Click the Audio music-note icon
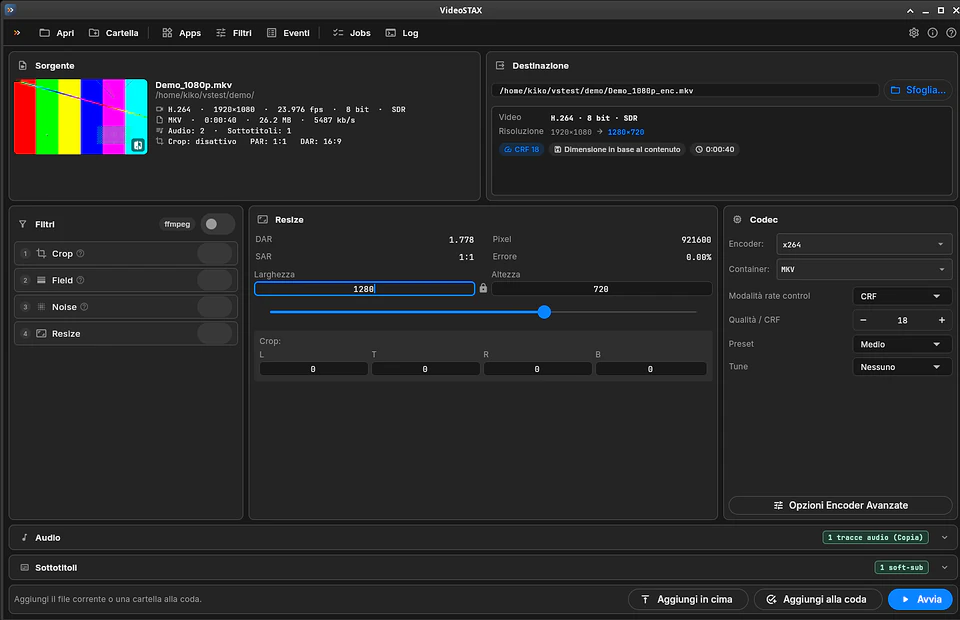 pos(24,537)
